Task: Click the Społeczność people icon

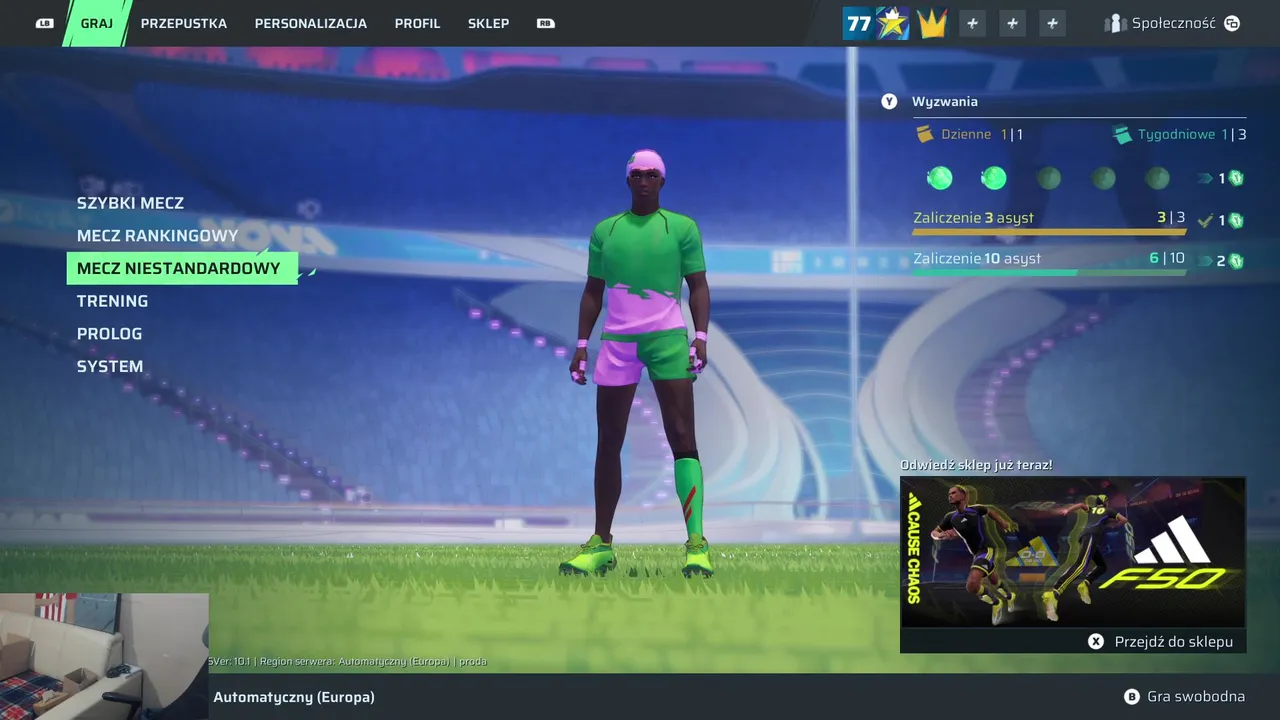Action: pyautogui.click(x=1115, y=23)
